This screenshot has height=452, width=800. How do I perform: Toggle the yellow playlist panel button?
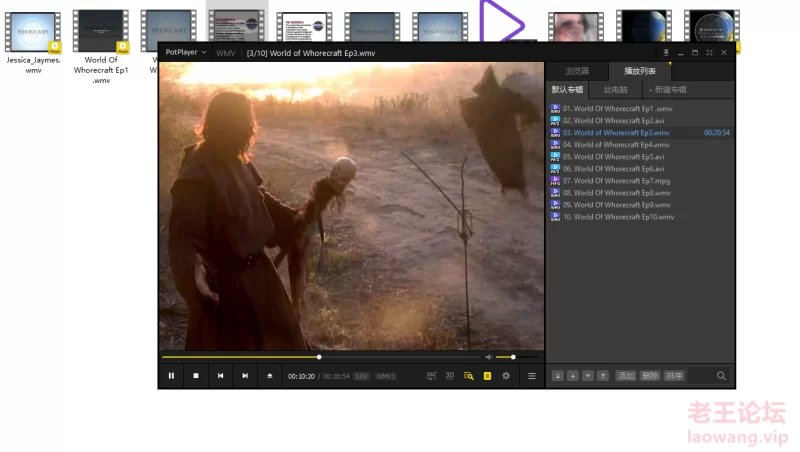[487, 376]
